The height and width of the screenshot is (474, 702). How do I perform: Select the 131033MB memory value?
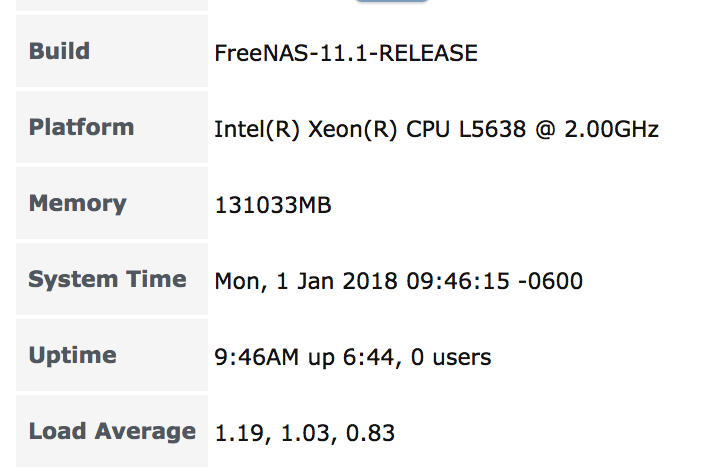point(273,205)
